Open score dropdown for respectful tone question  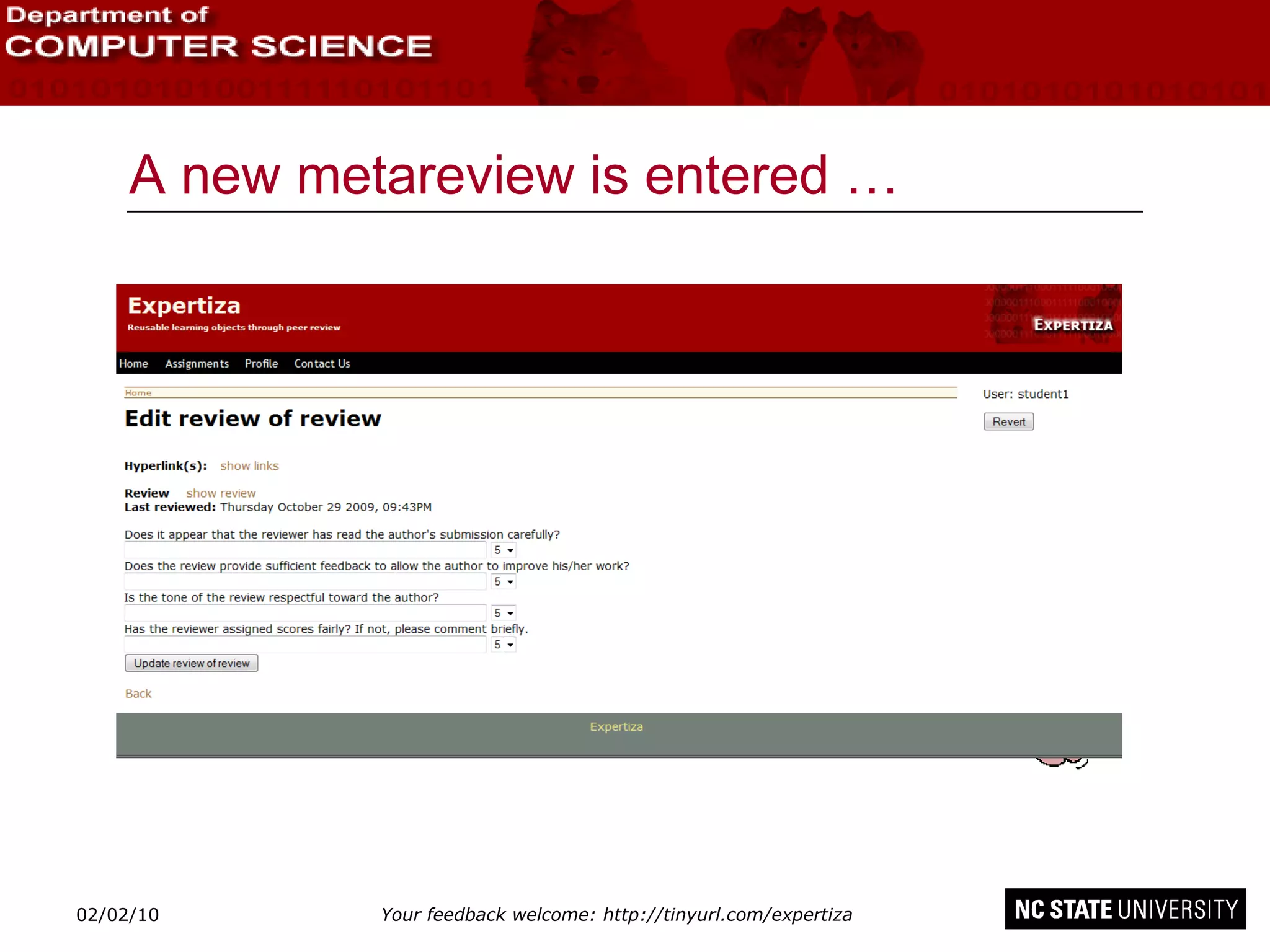click(504, 614)
